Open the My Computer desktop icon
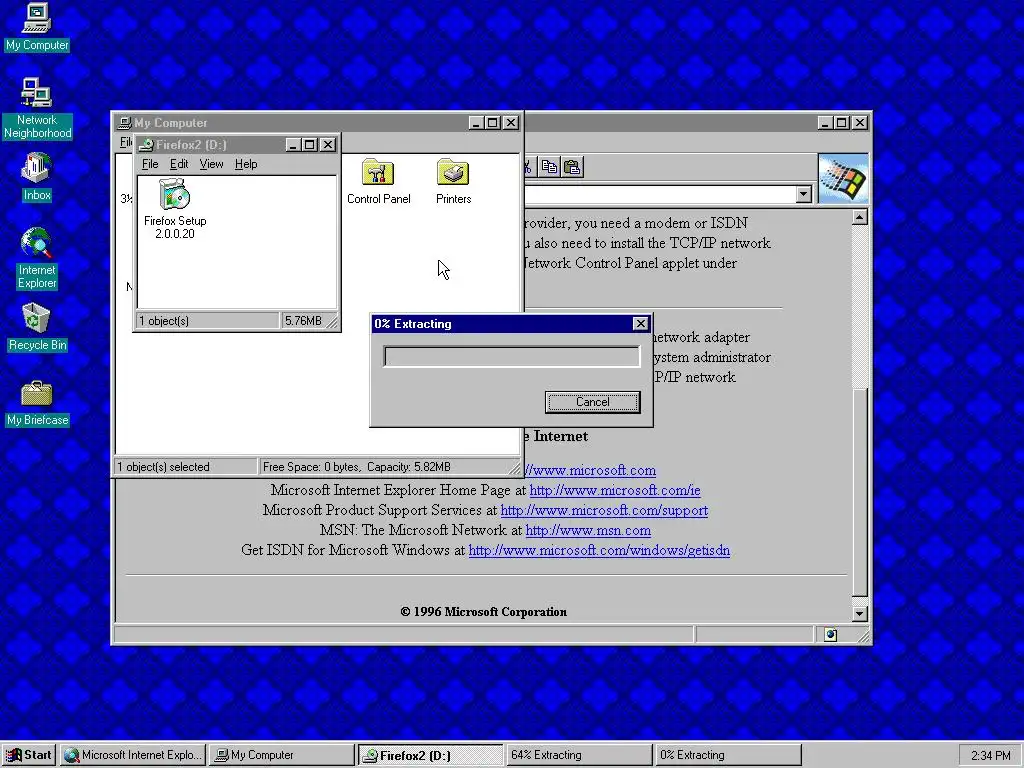The image size is (1024, 768). [x=37, y=27]
